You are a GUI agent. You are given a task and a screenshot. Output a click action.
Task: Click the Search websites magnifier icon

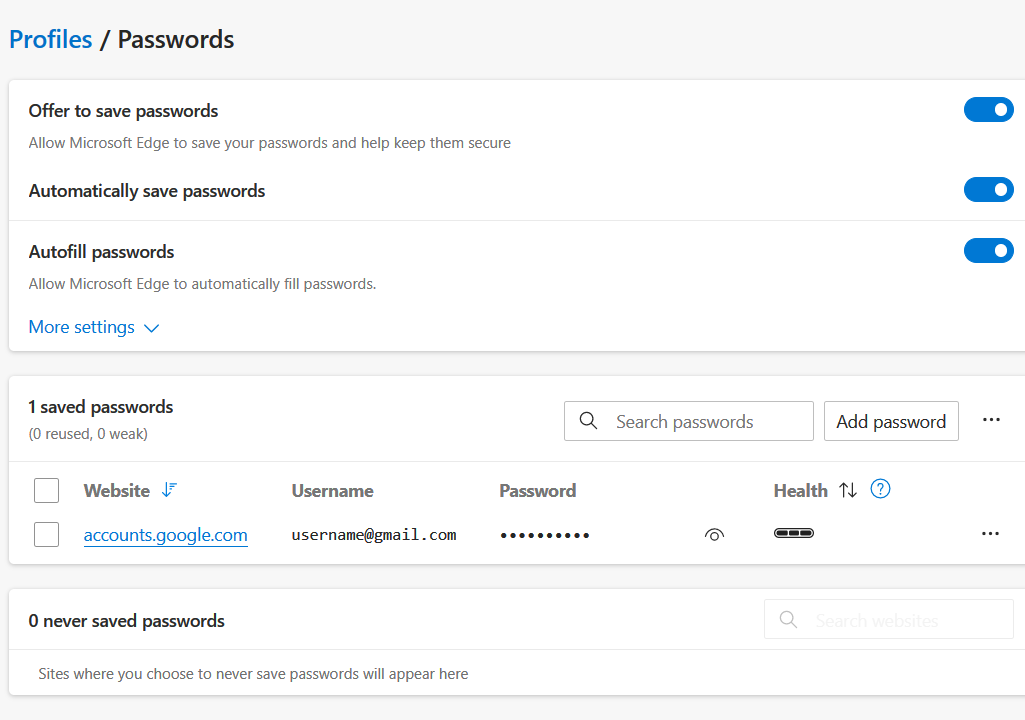pos(788,620)
